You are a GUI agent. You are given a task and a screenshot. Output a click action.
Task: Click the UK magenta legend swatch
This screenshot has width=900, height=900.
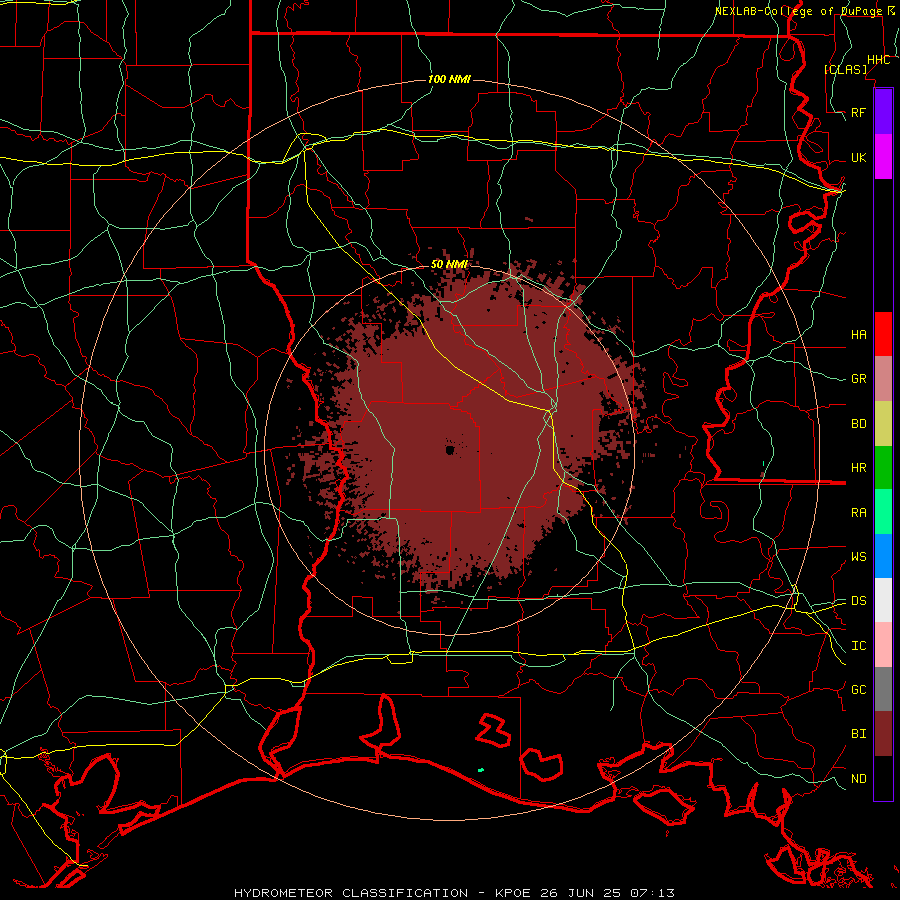pos(883,157)
